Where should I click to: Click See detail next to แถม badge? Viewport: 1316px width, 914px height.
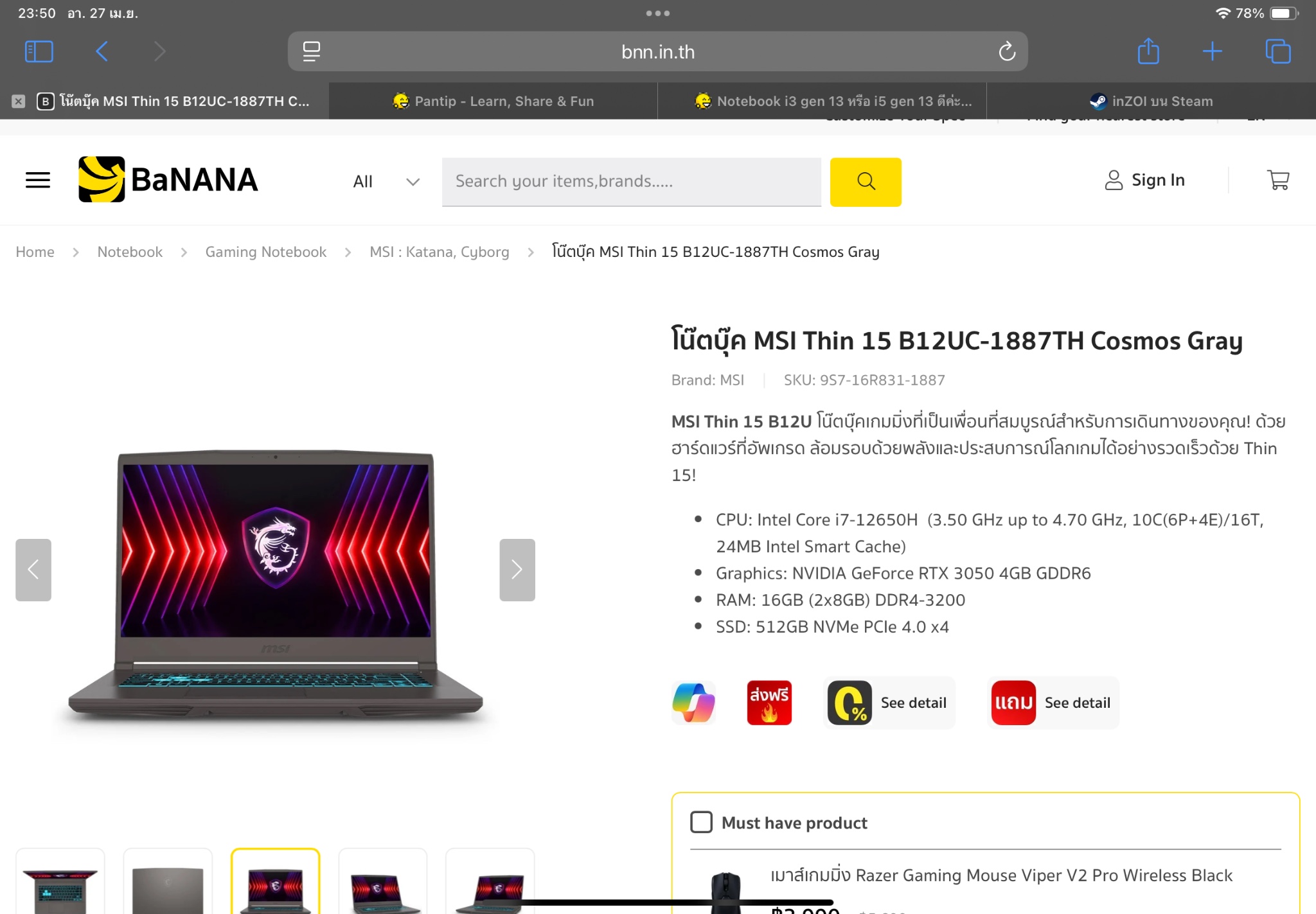coord(1077,703)
